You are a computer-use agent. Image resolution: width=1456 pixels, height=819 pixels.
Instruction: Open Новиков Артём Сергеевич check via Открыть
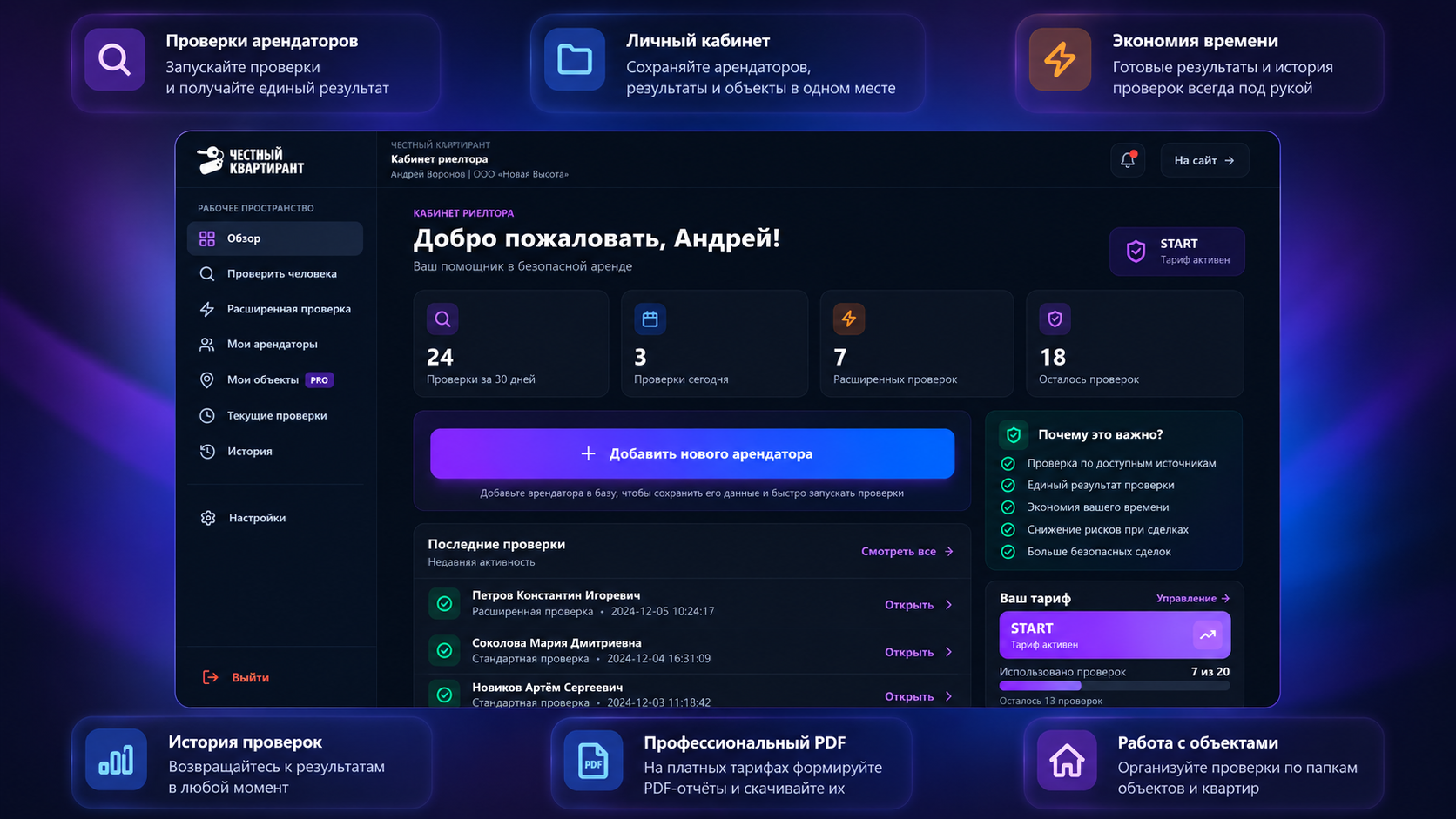click(919, 696)
